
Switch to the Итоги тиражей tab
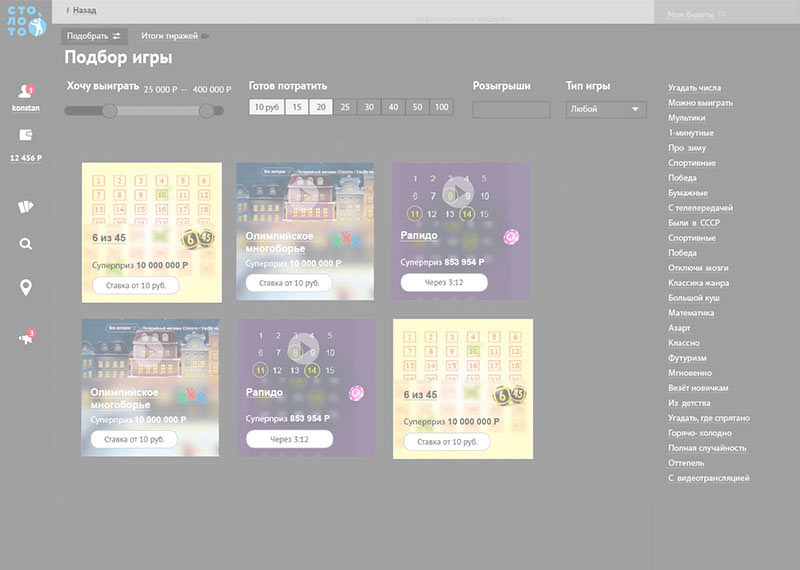(x=169, y=36)
